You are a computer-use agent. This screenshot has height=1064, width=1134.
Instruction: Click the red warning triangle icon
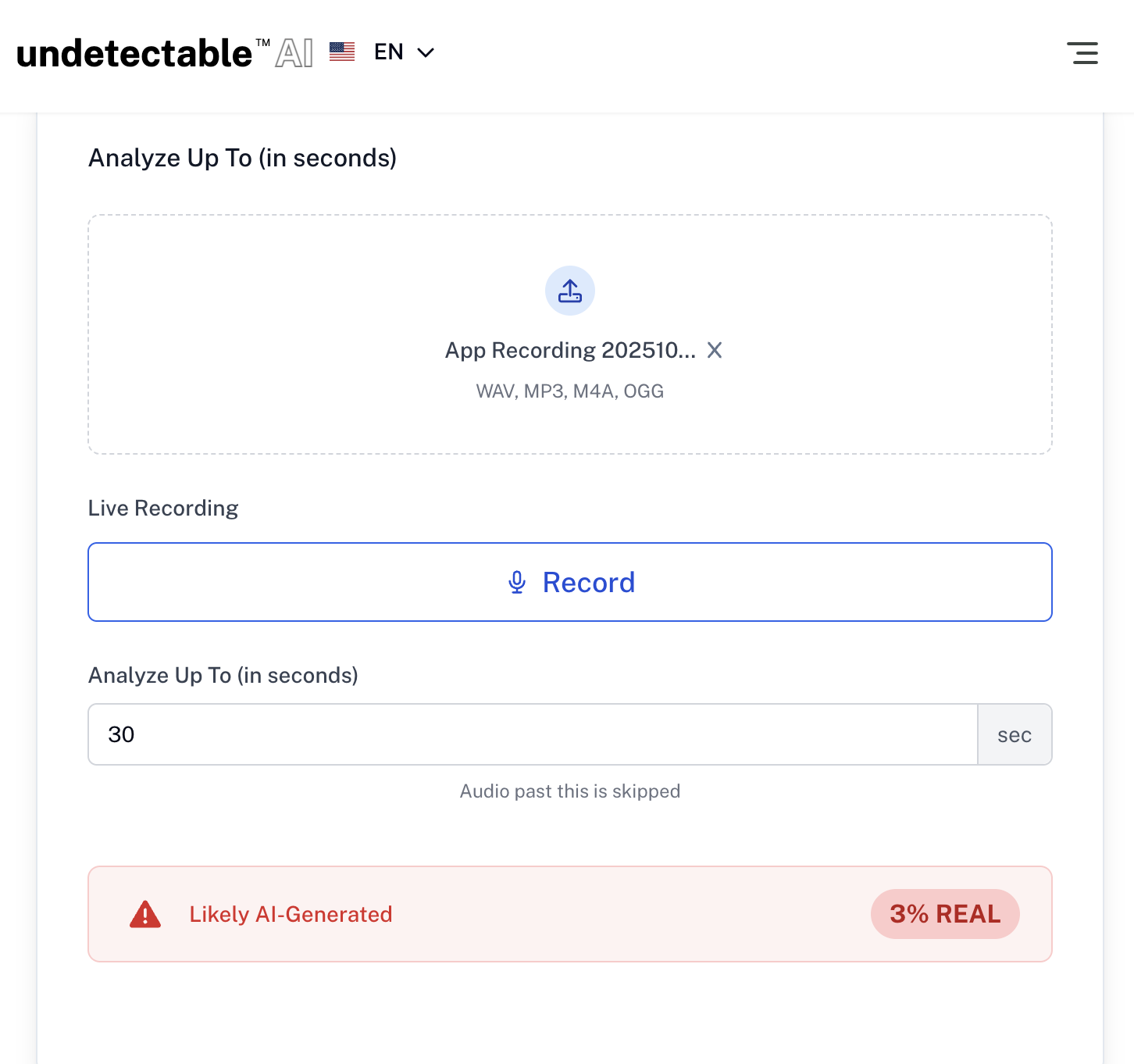pos(145,914)
